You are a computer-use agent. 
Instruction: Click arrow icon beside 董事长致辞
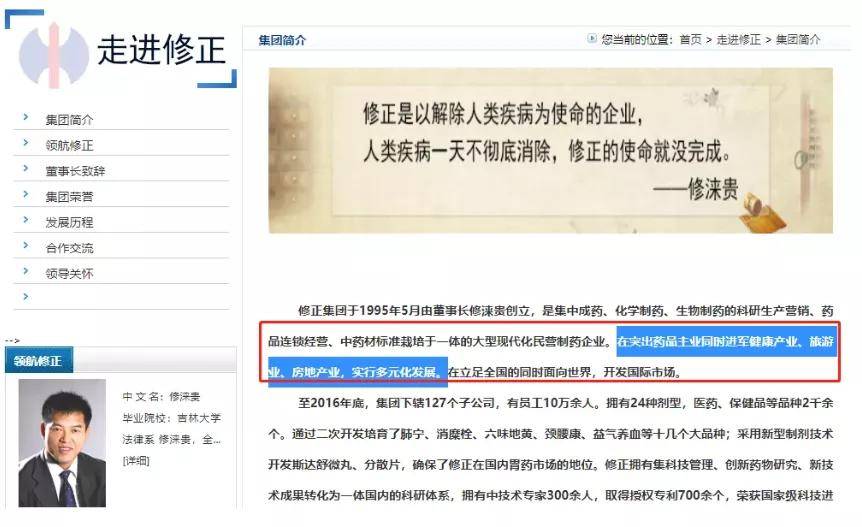tap(26, 168)
